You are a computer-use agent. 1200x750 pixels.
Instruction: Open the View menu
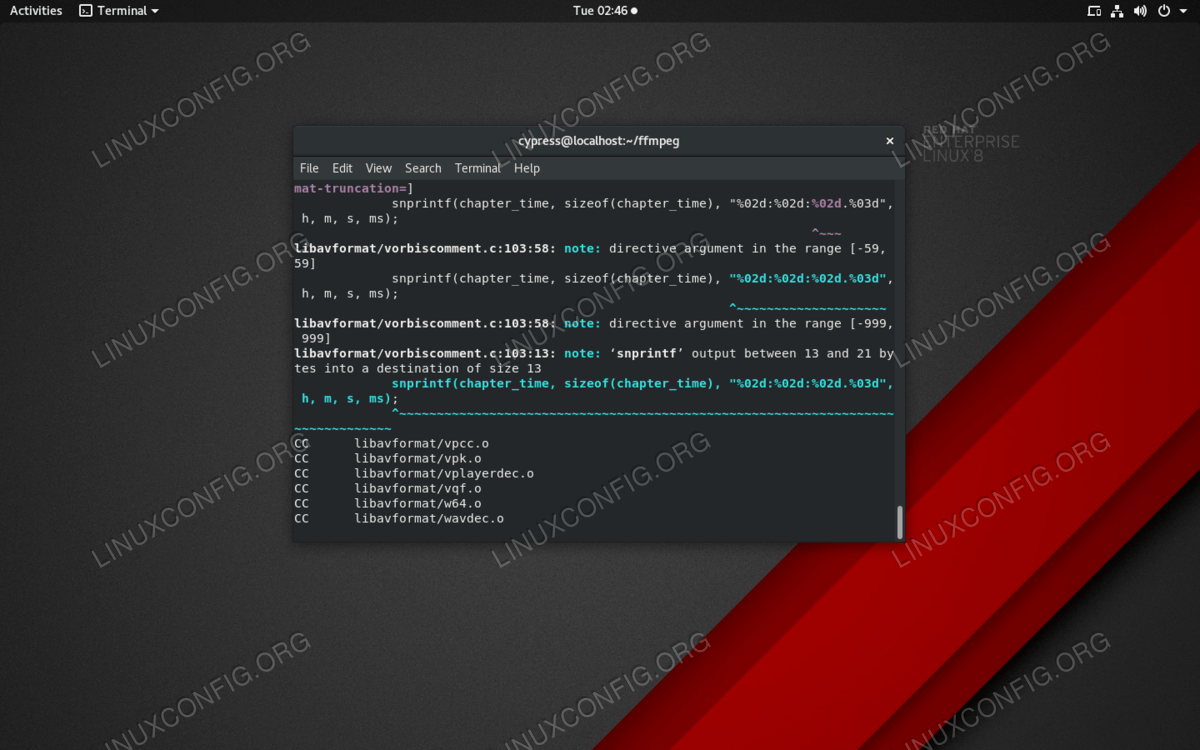378,168
